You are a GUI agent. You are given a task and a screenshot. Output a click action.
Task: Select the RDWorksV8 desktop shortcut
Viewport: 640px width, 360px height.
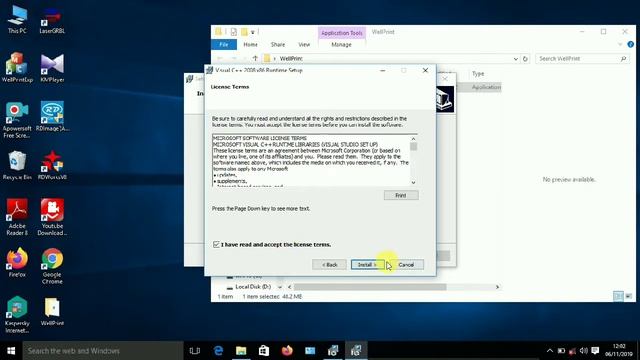pos(52,165)
